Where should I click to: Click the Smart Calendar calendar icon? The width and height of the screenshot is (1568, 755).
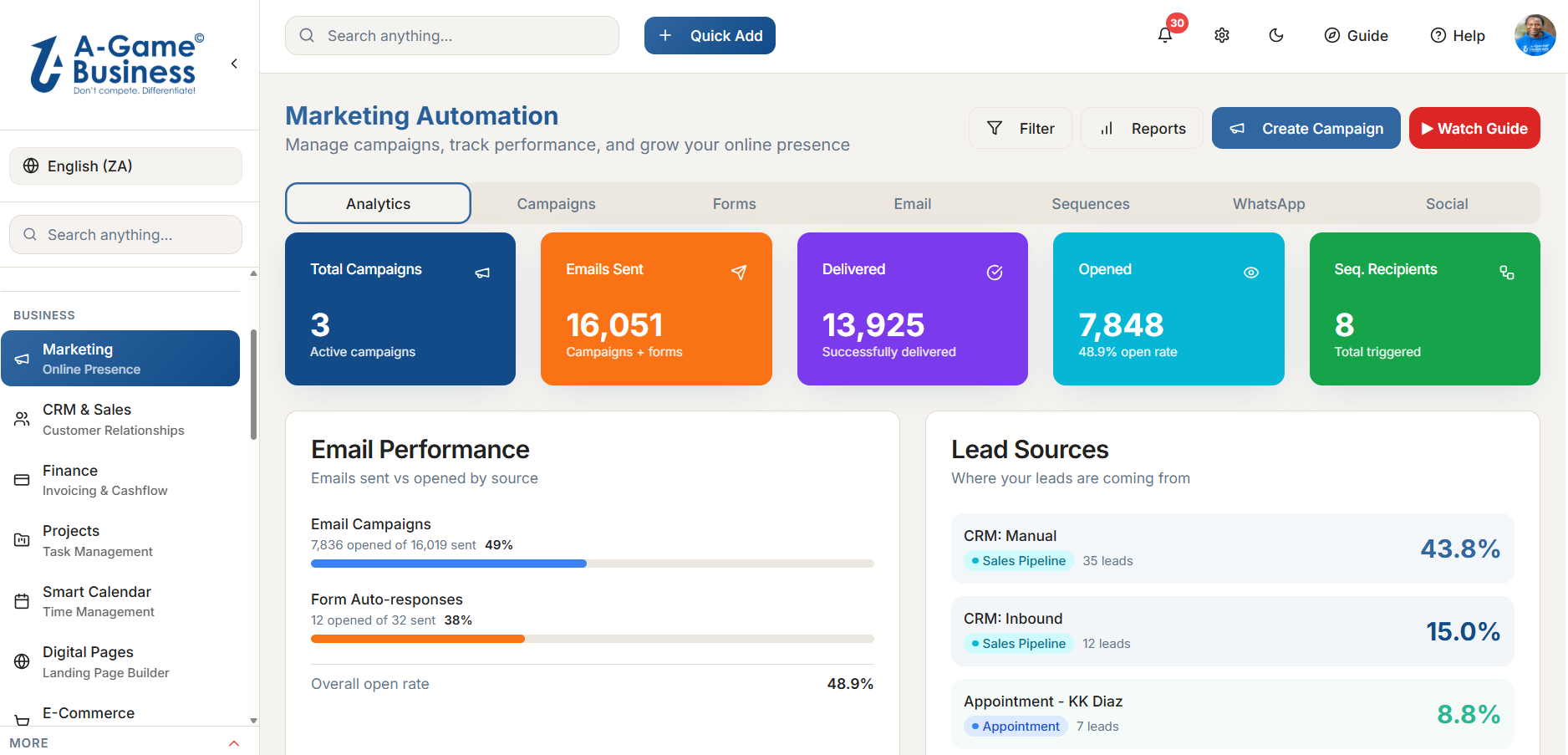pyautogui.click(x=22, y=601)
